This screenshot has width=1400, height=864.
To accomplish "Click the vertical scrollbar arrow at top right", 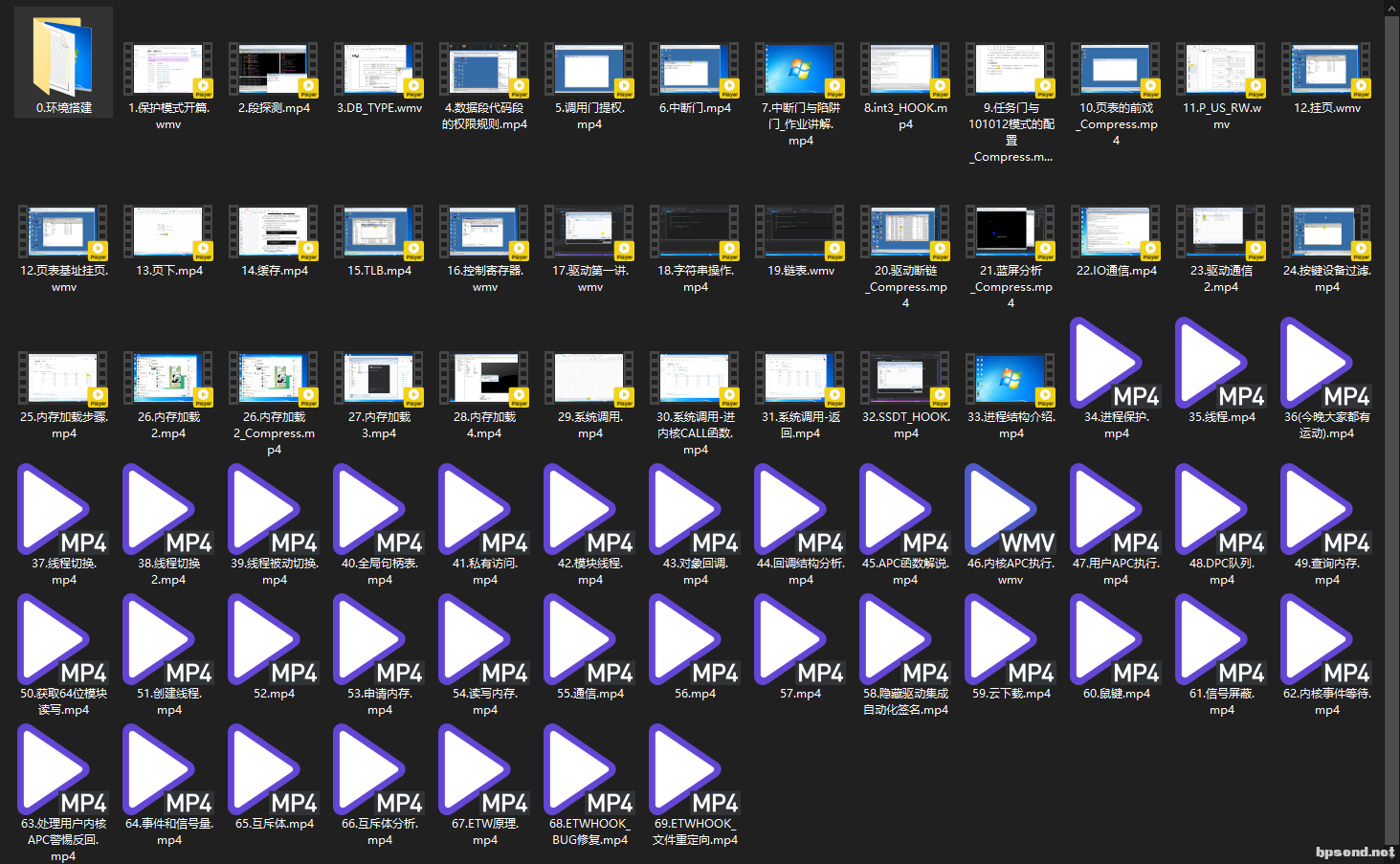I will [1392, 8].
